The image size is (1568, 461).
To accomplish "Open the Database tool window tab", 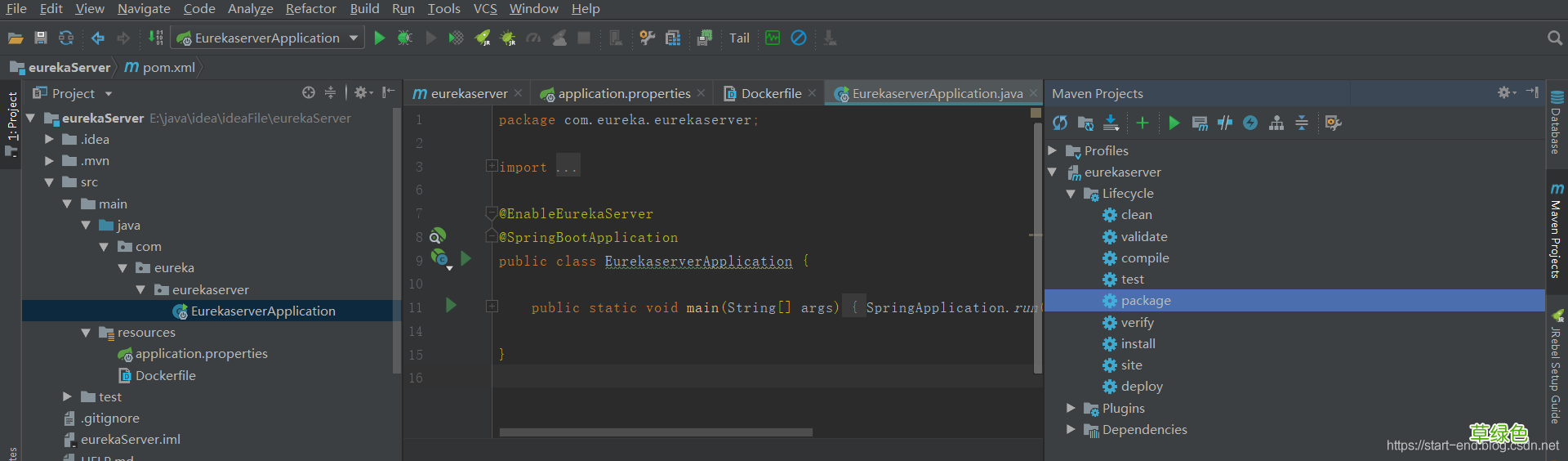I will click(x=1557, y=123).
